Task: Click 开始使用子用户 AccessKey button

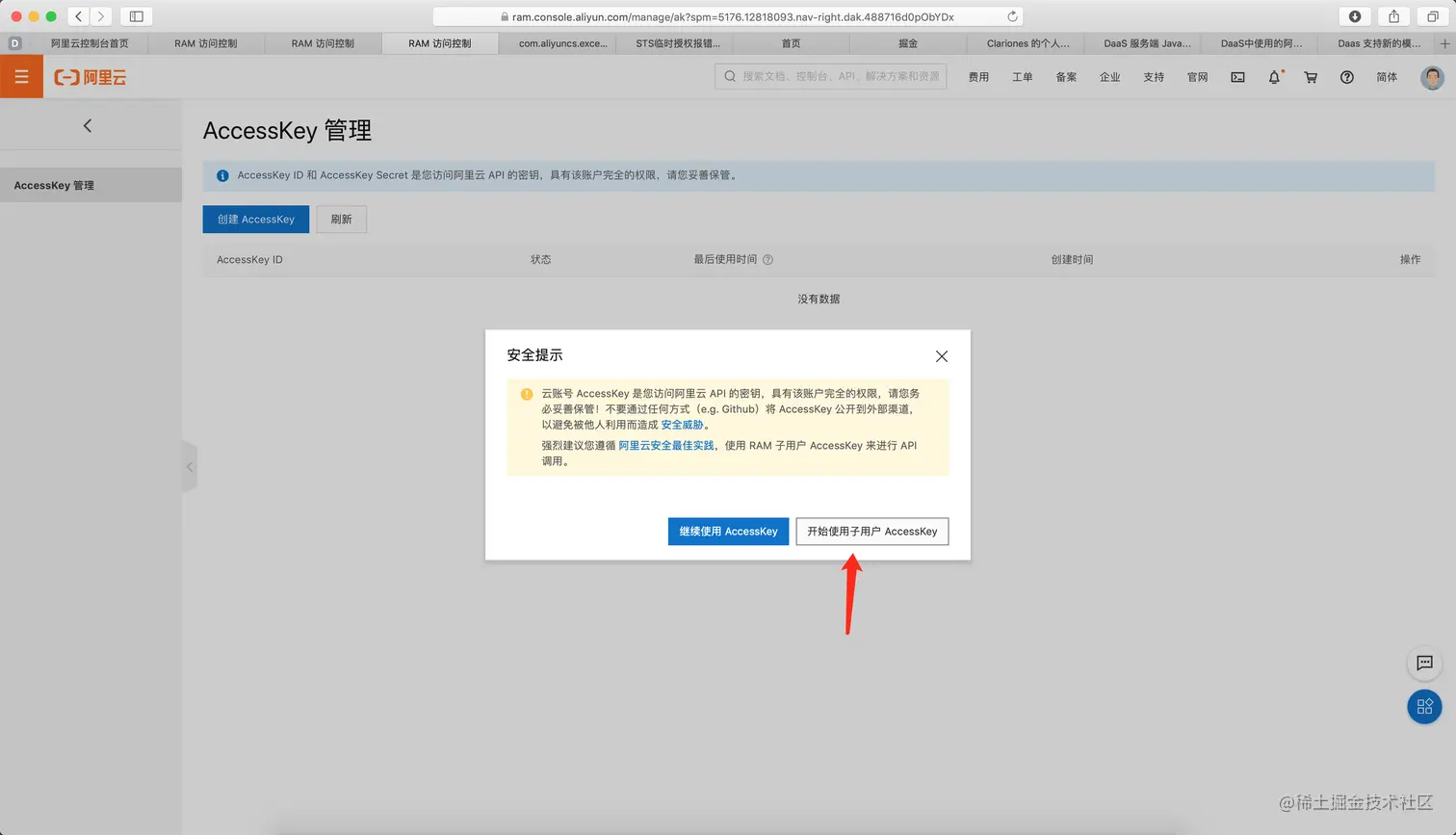Action: pyautogui.click(x=872, y=532)
